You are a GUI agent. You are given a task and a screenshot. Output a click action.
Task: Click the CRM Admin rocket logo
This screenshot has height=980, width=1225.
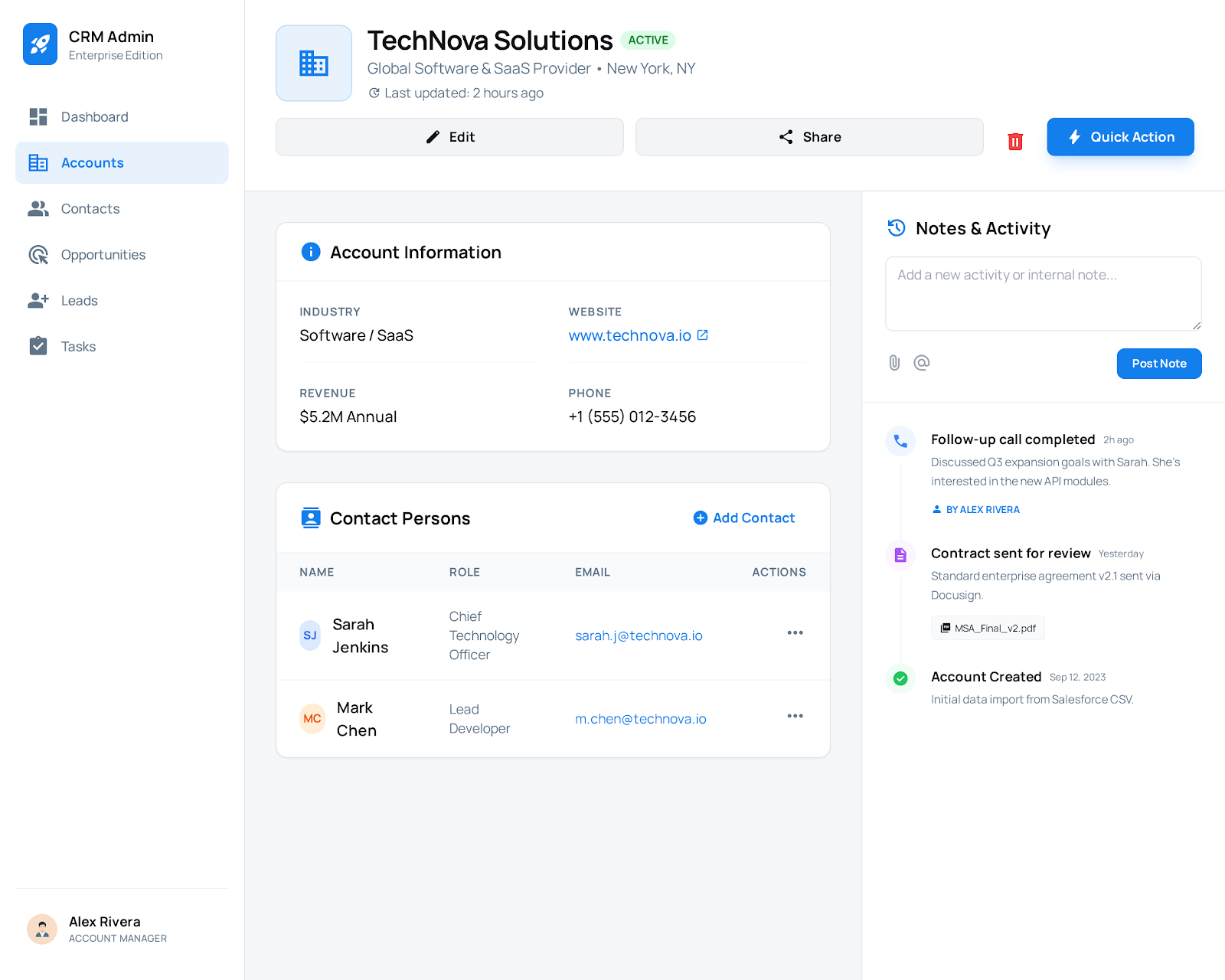pos(41,44)
